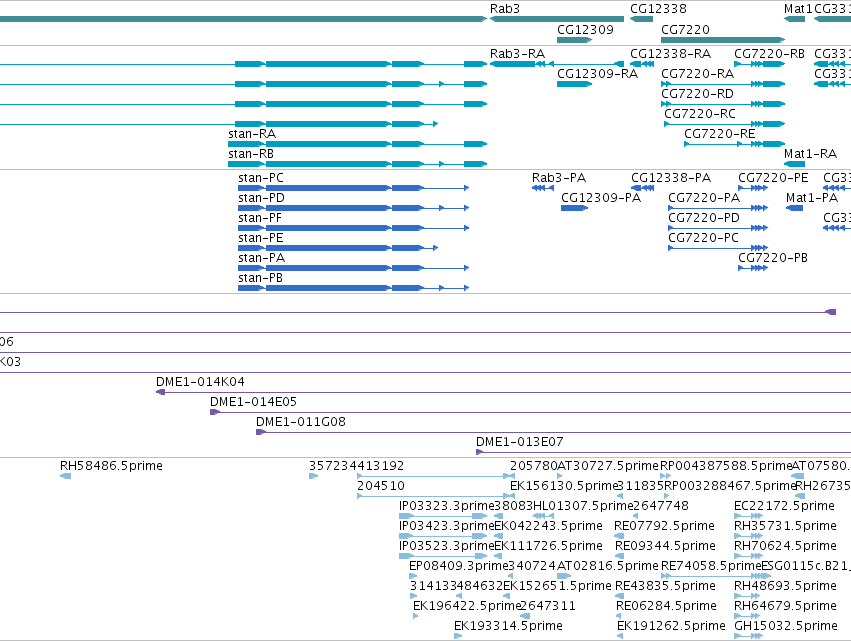Screen dimensions: 851x641
Task: Select the CG12309-RA transcript label
Action: [597, 74]
